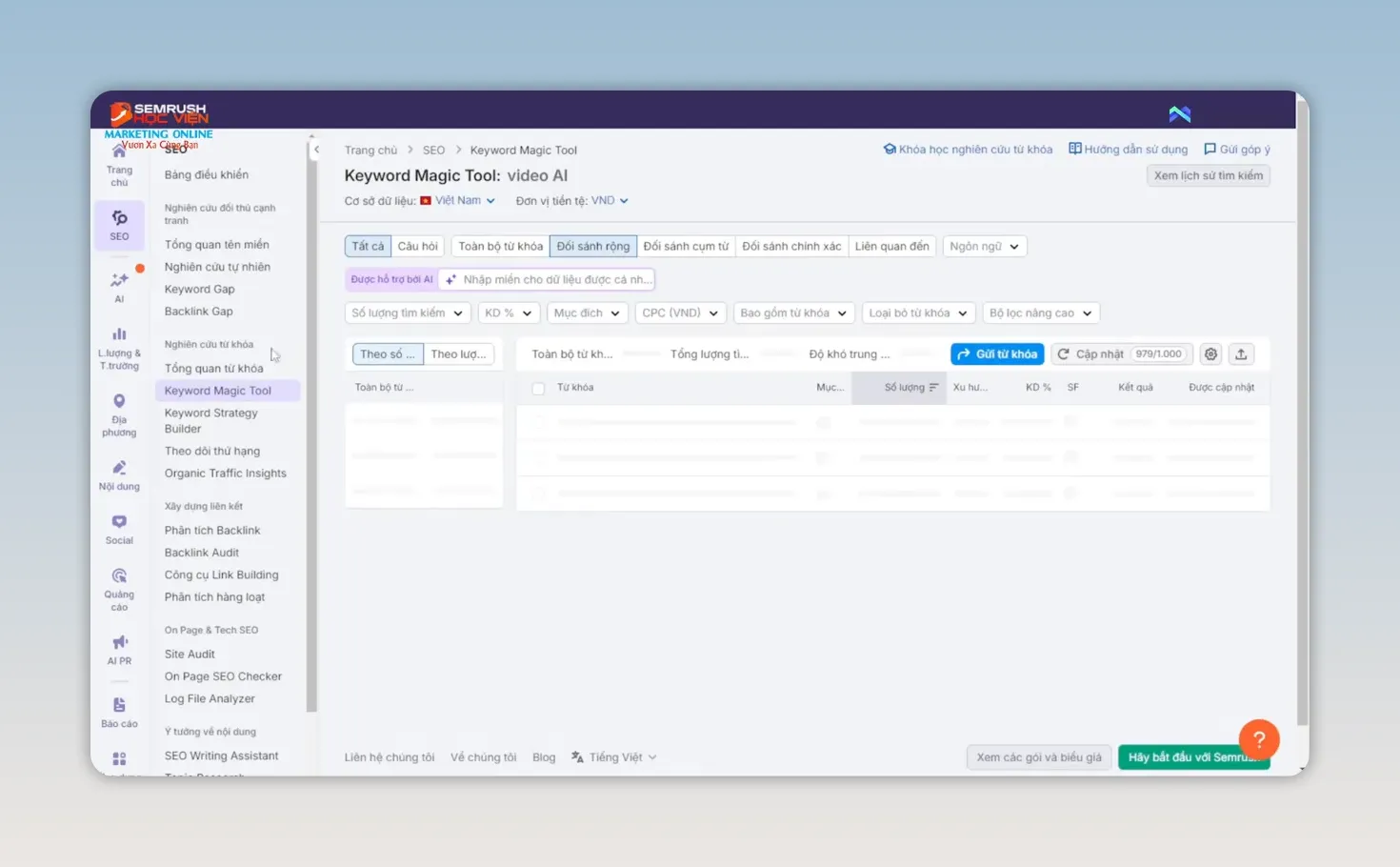Click Xem các gói và biểu giá
1400x867 pixels.
pyautogui.click(x=1039, y=757)
